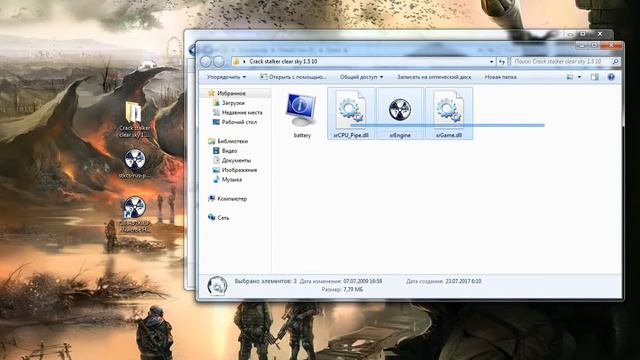This screenshot has height=360, width=640.
Task: Open Crack stalker clear sky desktop folder
Action: [134, 119]
